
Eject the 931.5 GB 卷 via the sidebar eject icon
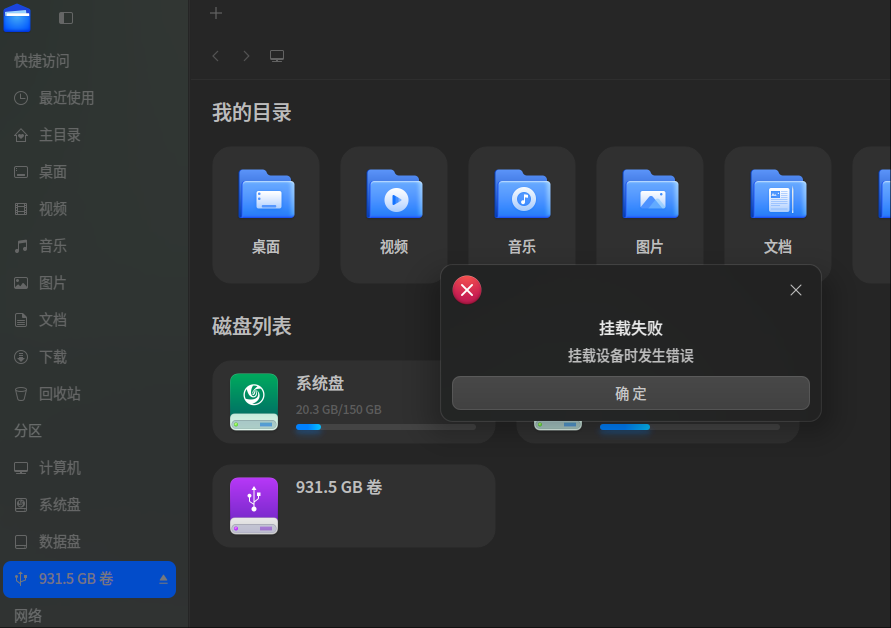(163, 579)
